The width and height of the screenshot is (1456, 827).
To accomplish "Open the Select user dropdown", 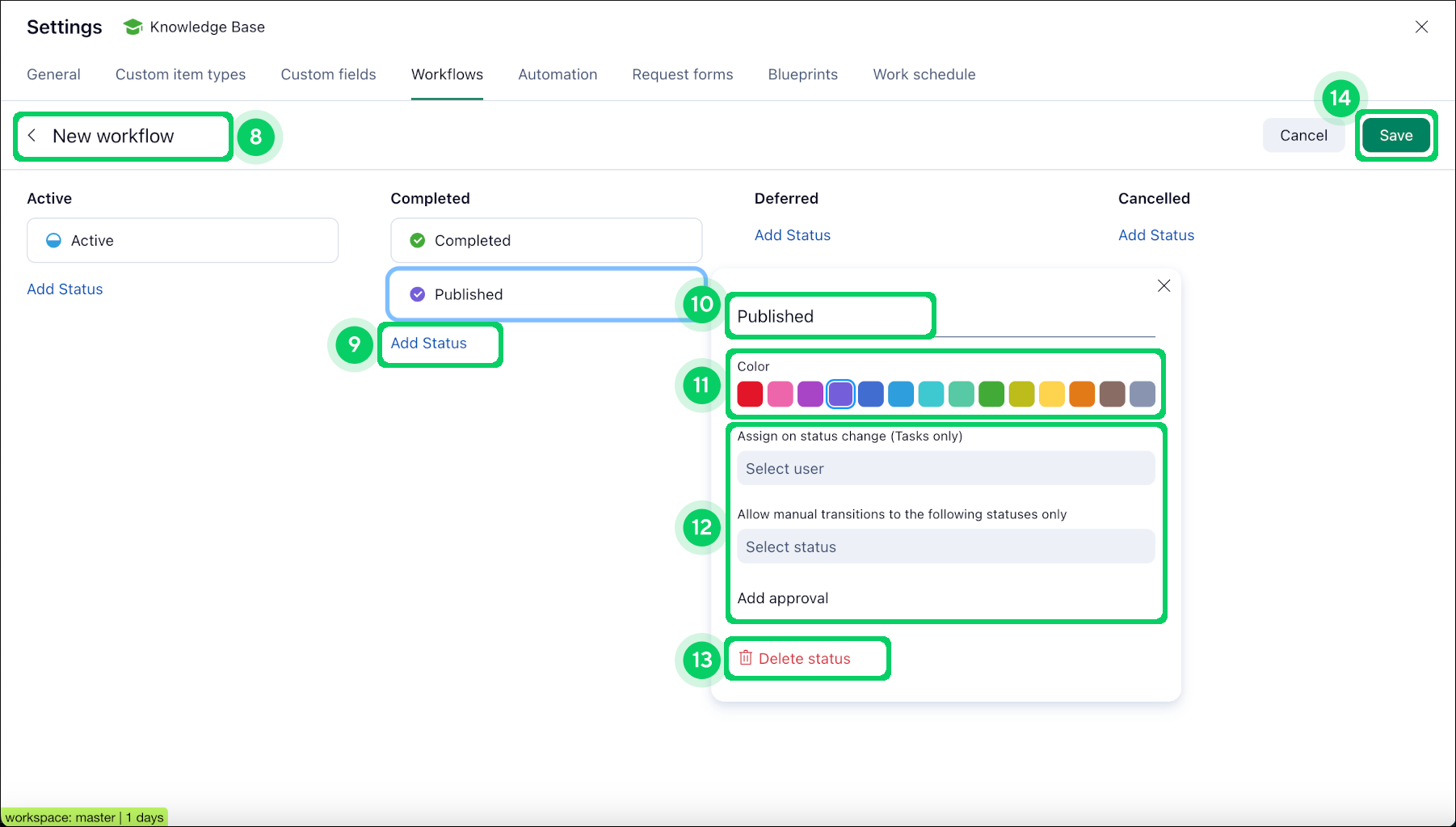I will pos(945,468).
